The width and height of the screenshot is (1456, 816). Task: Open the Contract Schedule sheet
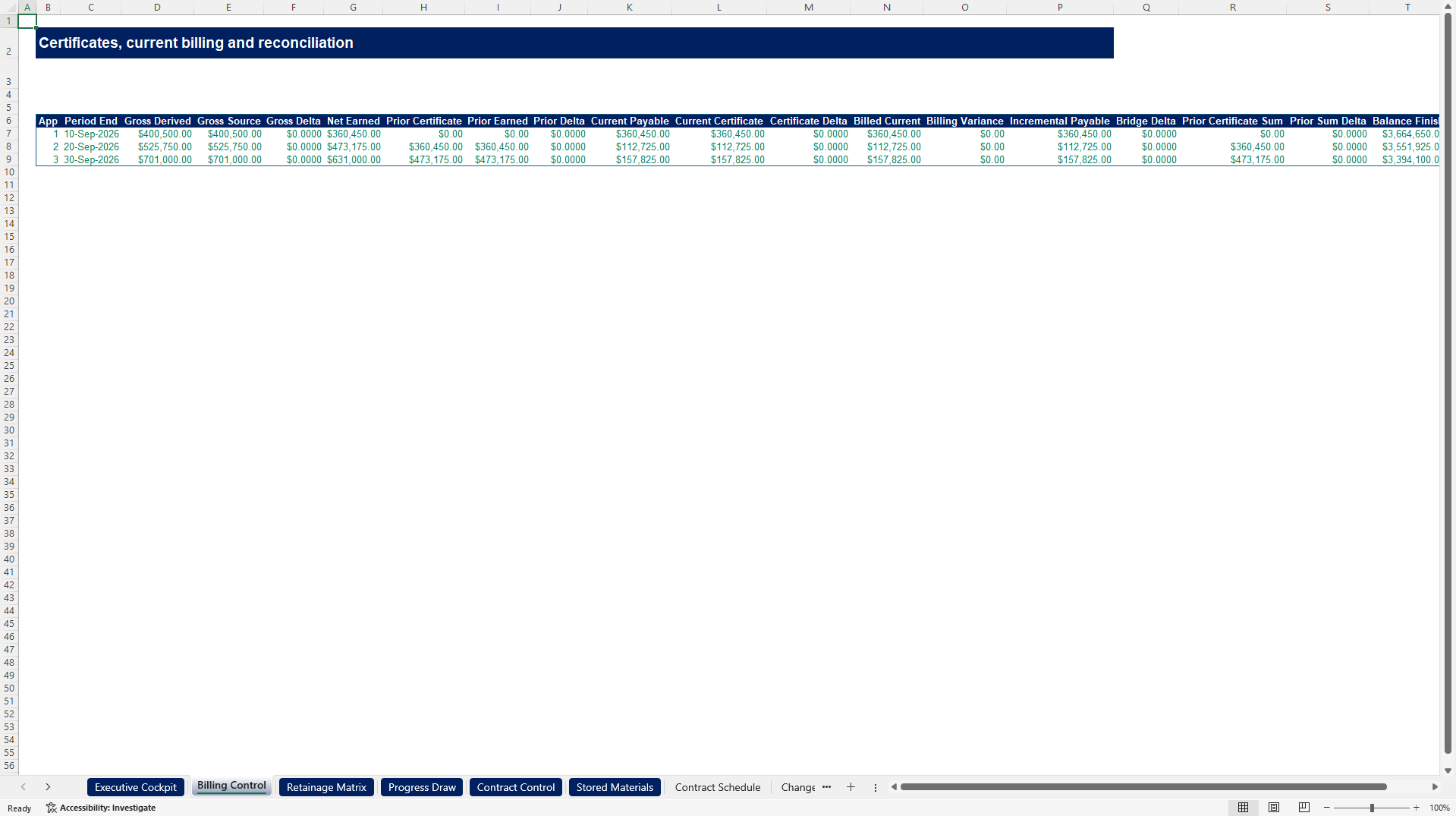pos(718,787)
